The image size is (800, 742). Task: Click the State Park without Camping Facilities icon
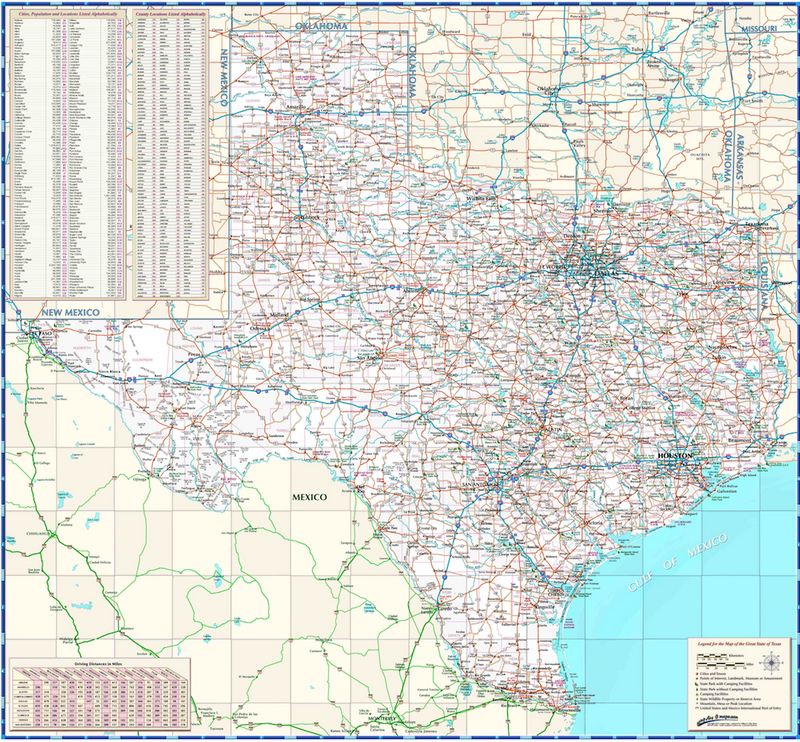(x=696, y=689)
